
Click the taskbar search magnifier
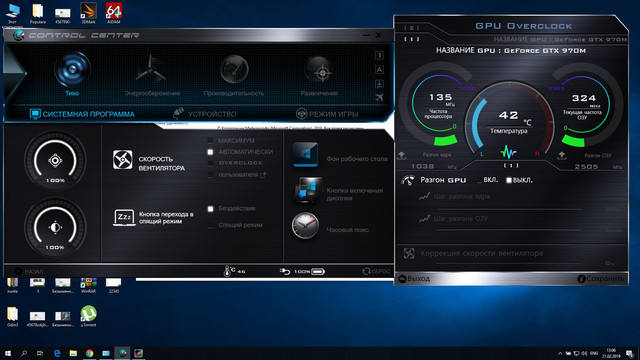pyautogui.click(x=24, y=353)
